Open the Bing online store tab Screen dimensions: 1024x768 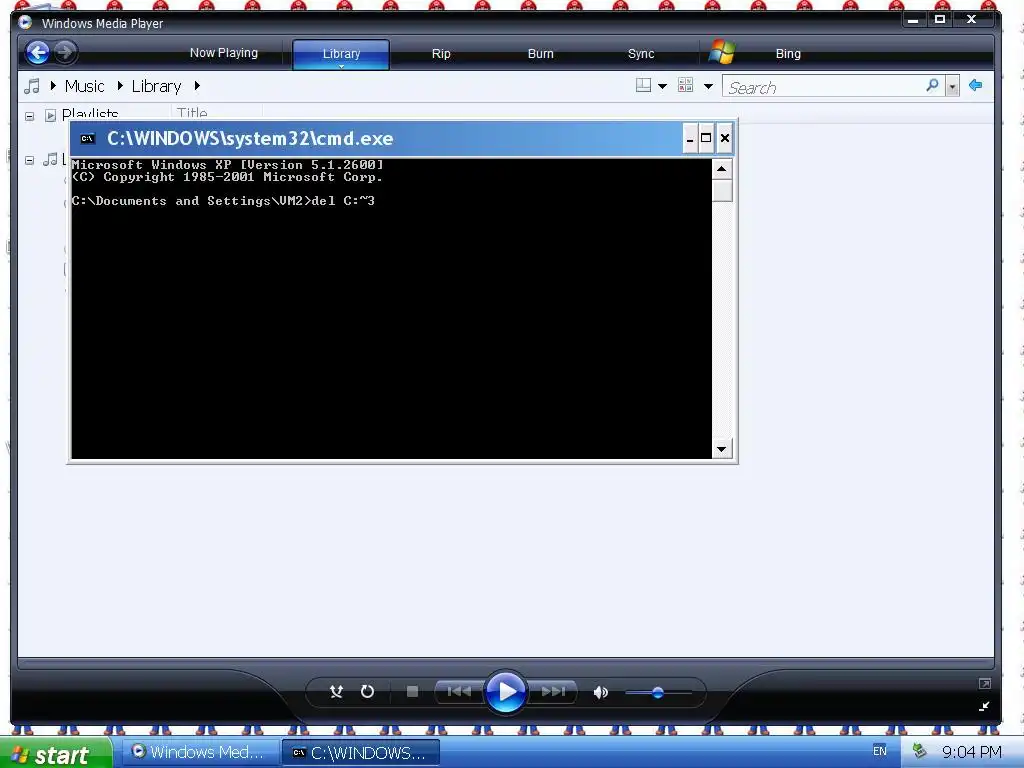(788, 54)
